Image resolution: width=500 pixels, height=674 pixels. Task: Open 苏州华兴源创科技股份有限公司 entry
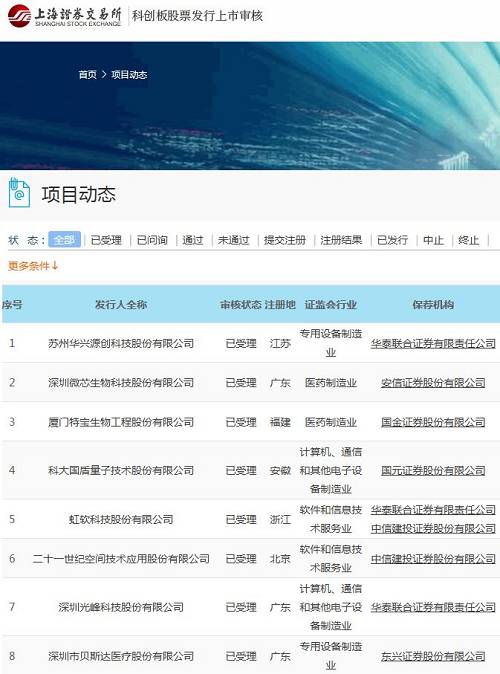point(121,343)
